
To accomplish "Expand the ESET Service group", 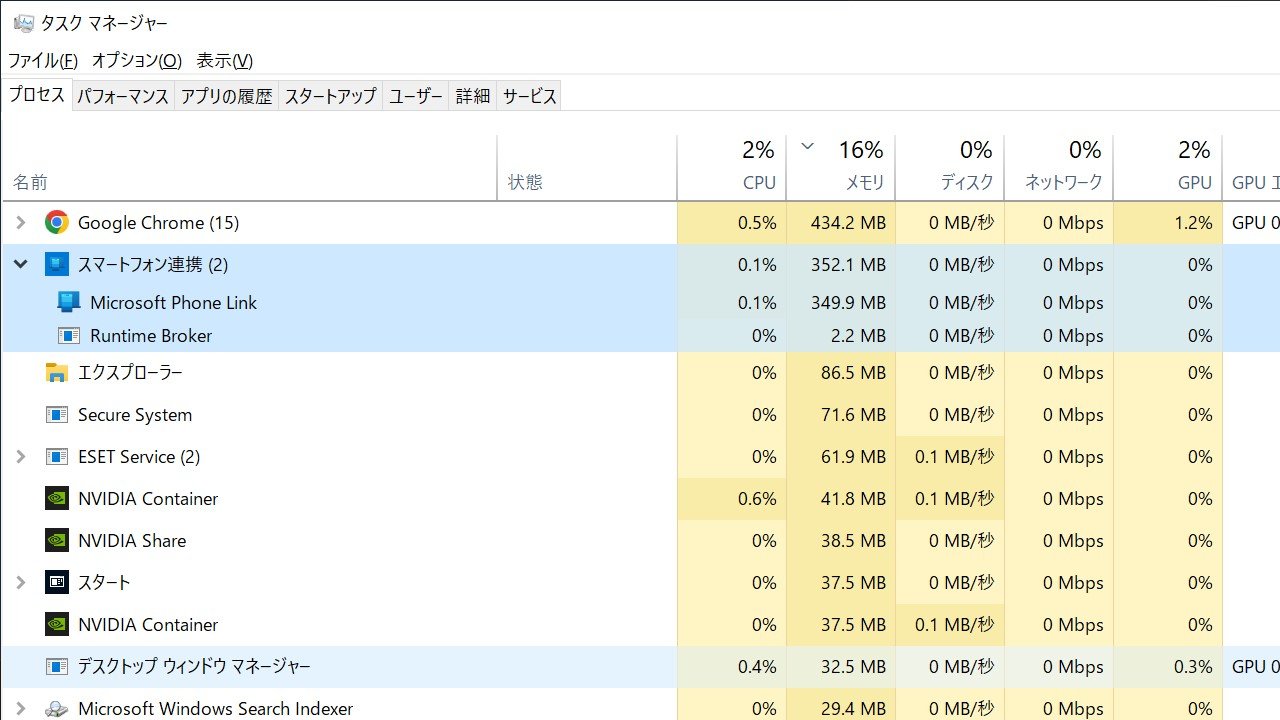I will pyautogui.click(x=20, y=457).
